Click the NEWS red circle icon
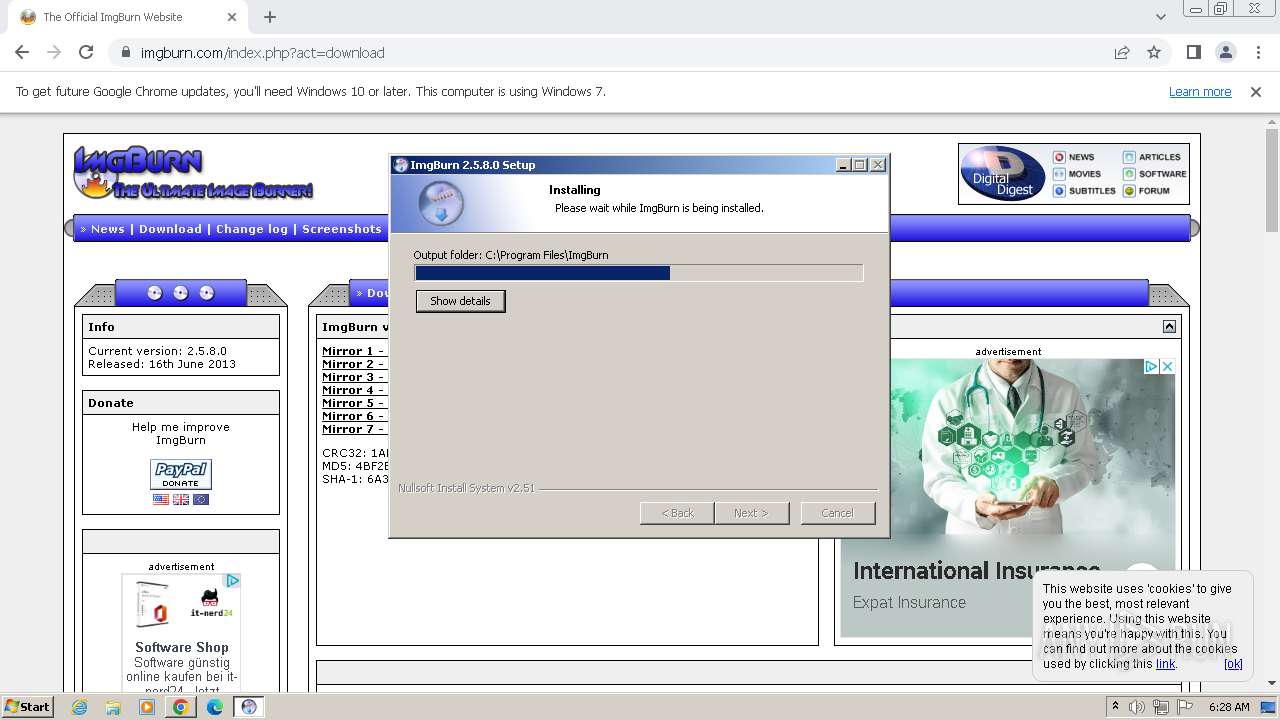The height and width of the screenshot is (720, 1280). (1059, 157)
